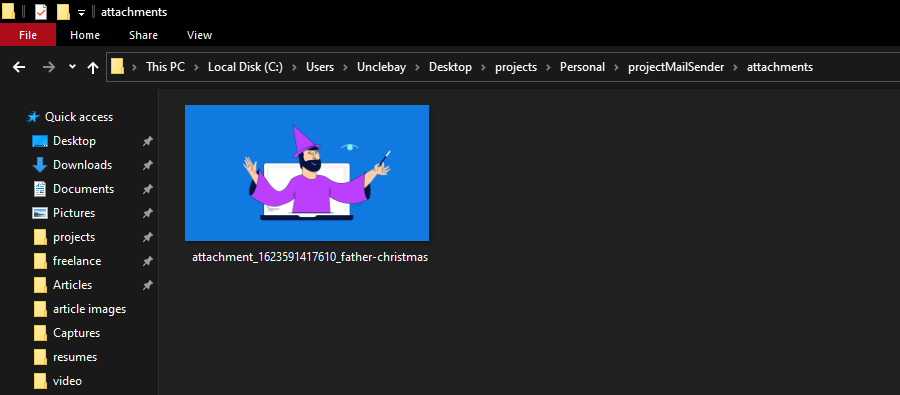900x395 pixels.
Task: Open the Customize Quick Access Toolbar dropdown
Action: 82,12
